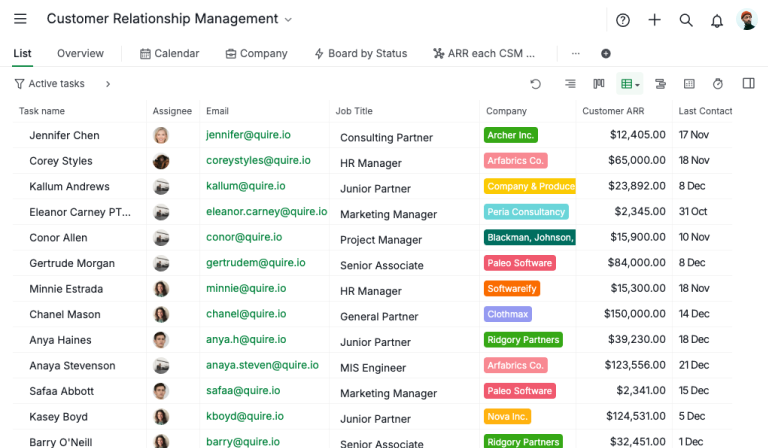Click Anya Haines' assignee avatar
The image size is (768, 448).
click(161, 339)
